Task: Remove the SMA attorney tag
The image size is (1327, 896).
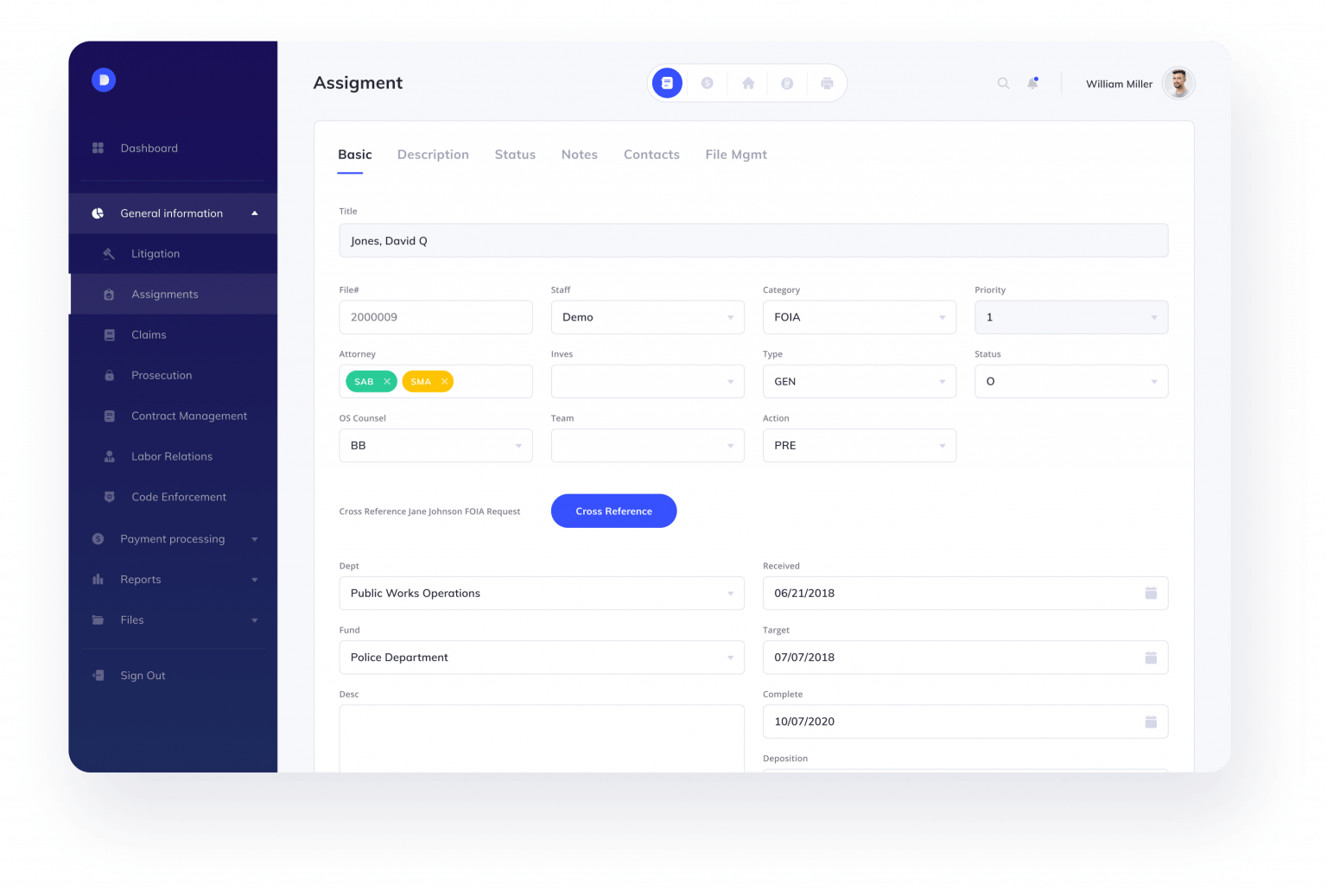Action: (443, 381)
